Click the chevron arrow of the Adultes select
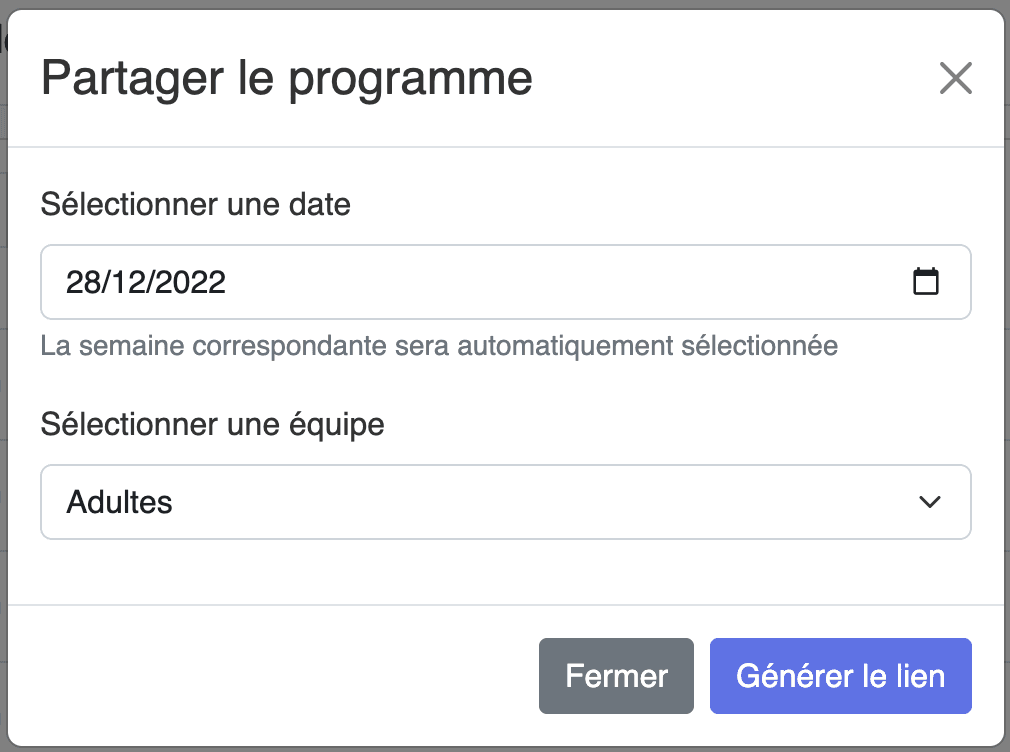This screenshot has width=1010, height=752. [929, 502]
